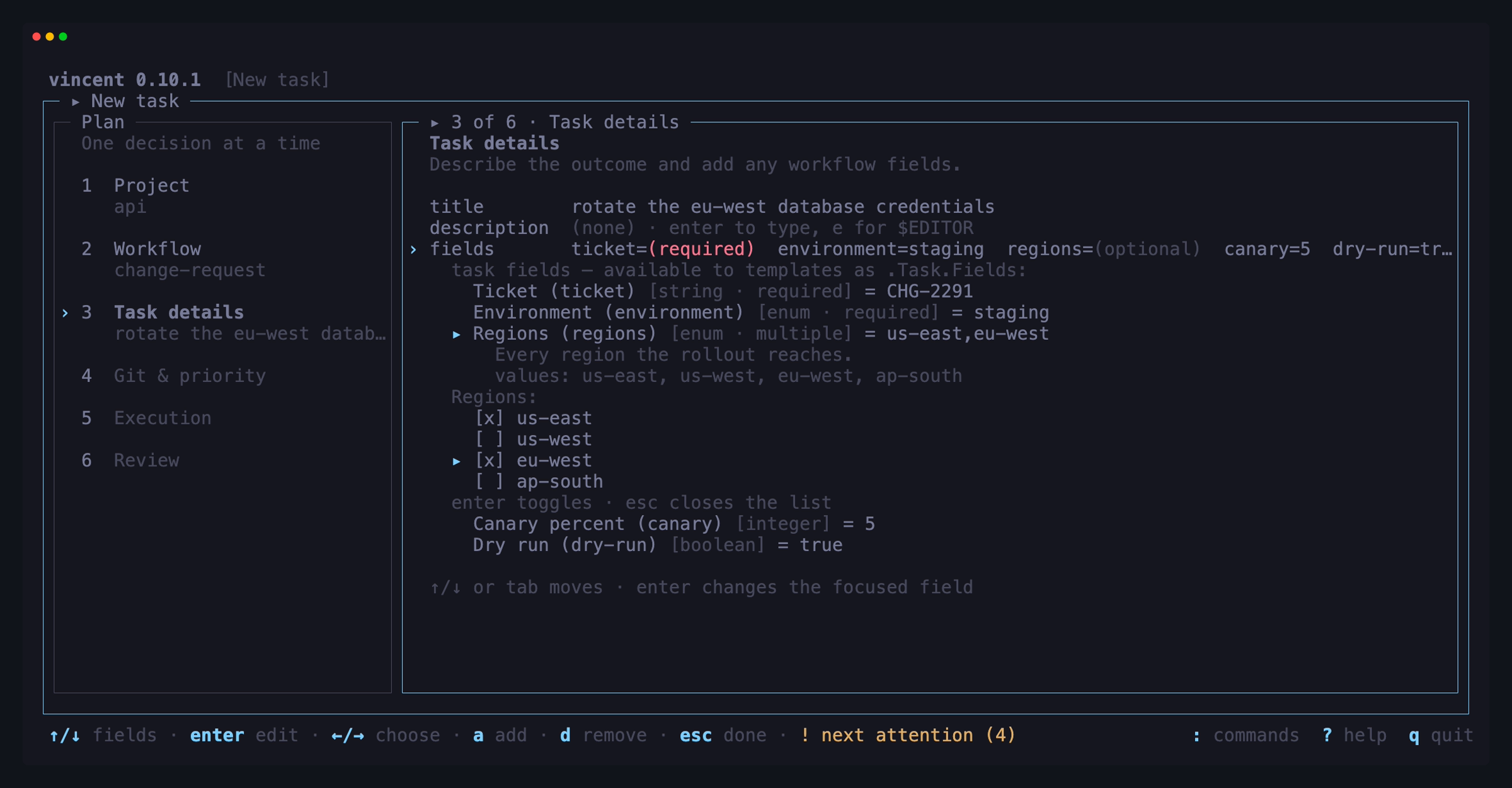Click the esc done shortcut hint
The width and height of the screenshot is (1512, 788).
(723, 736)
